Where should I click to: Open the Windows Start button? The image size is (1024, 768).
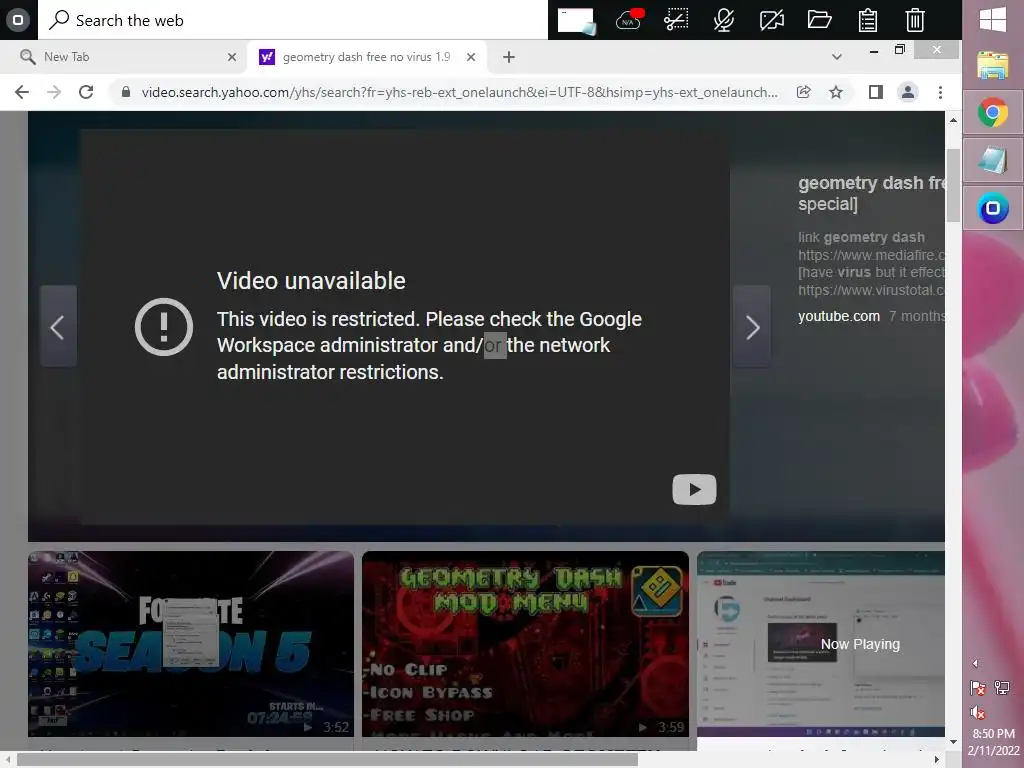point(993,20)
